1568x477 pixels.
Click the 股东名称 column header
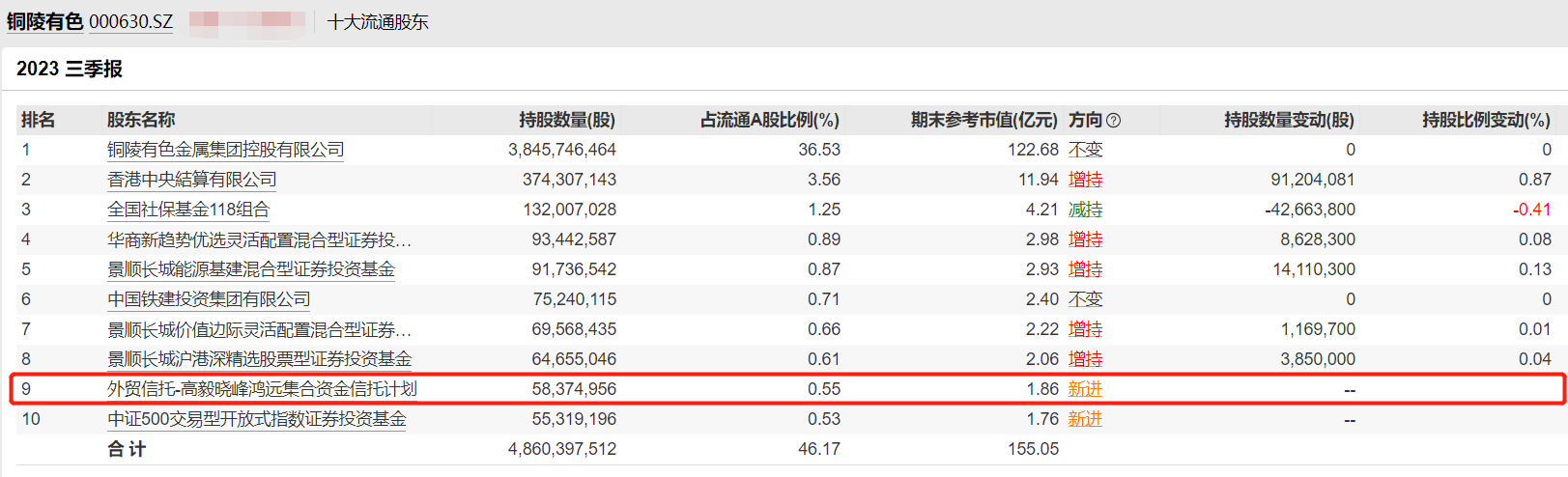click(x=141, y=120)
